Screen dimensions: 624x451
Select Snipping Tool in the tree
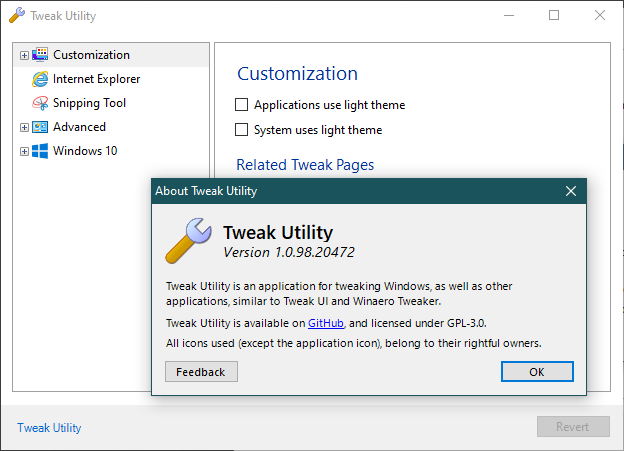click(90, 103)
